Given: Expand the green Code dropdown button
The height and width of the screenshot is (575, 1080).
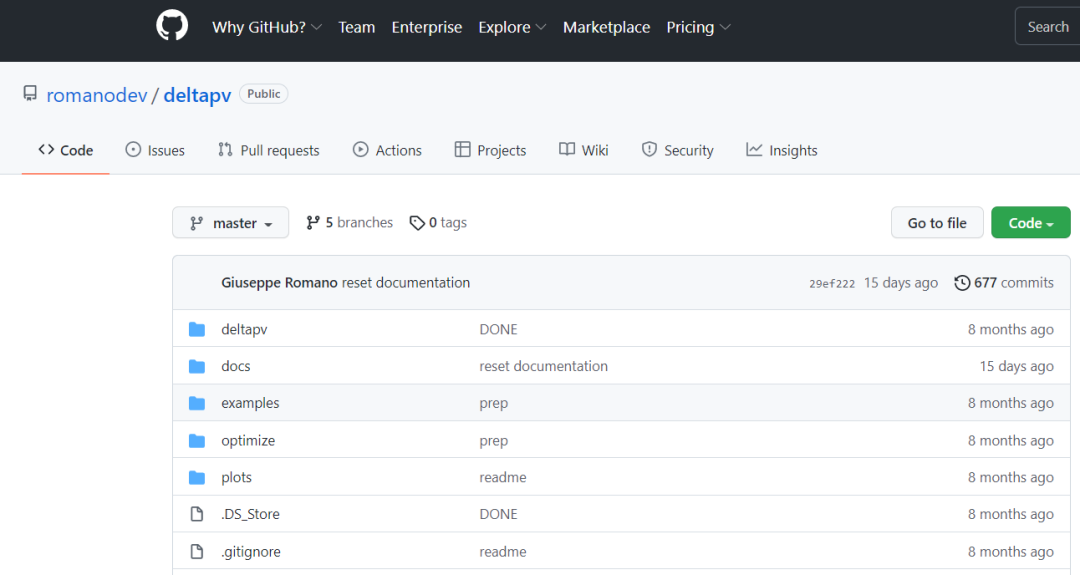Looking at the screenshot, I should click(x=1030, y=223).
